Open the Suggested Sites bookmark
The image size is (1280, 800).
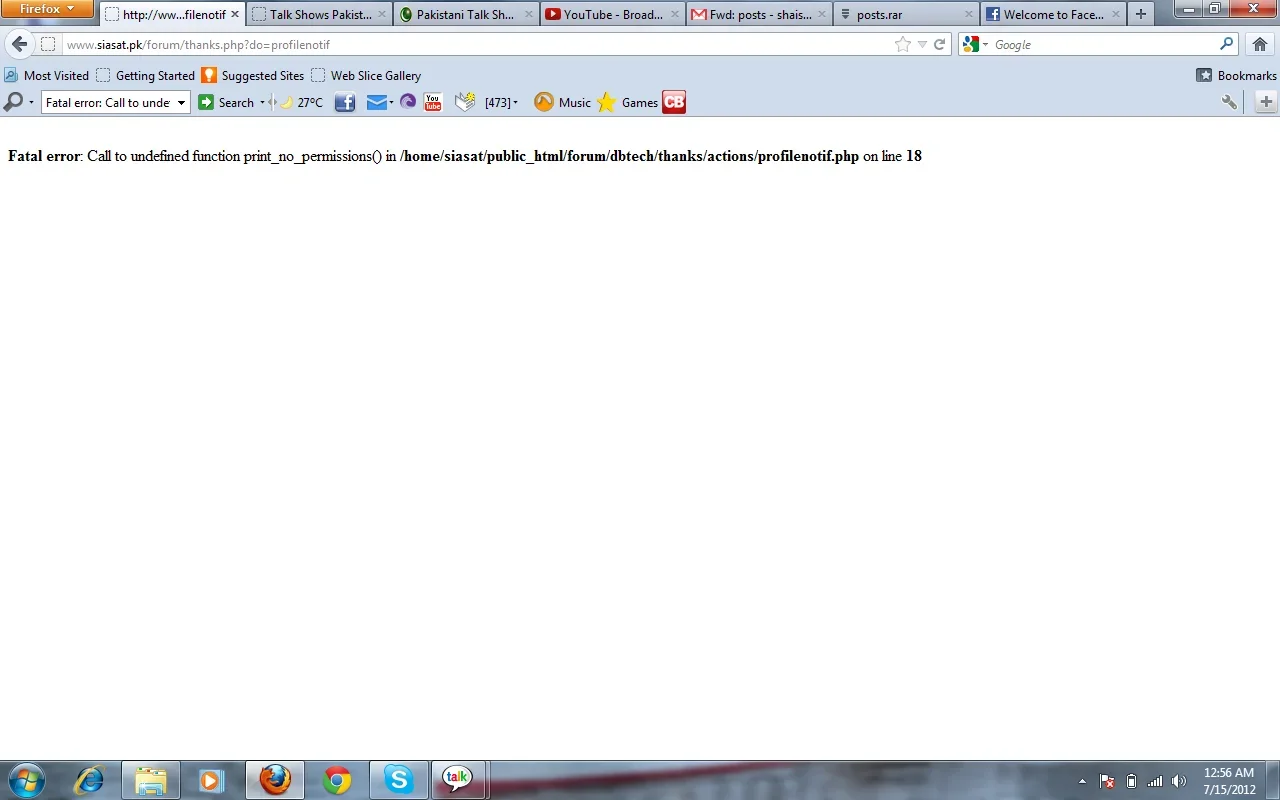253,75
